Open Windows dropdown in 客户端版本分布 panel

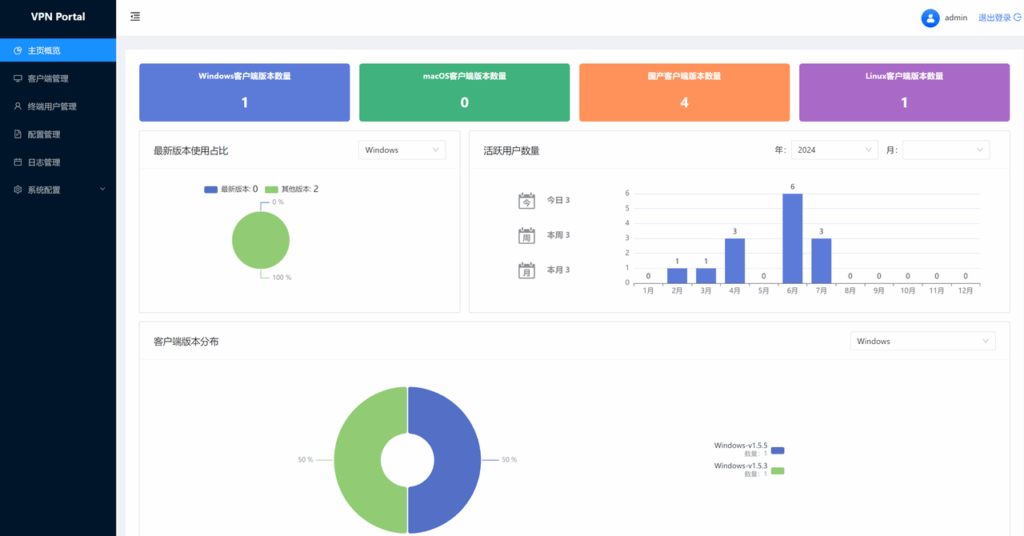[922, 341]
